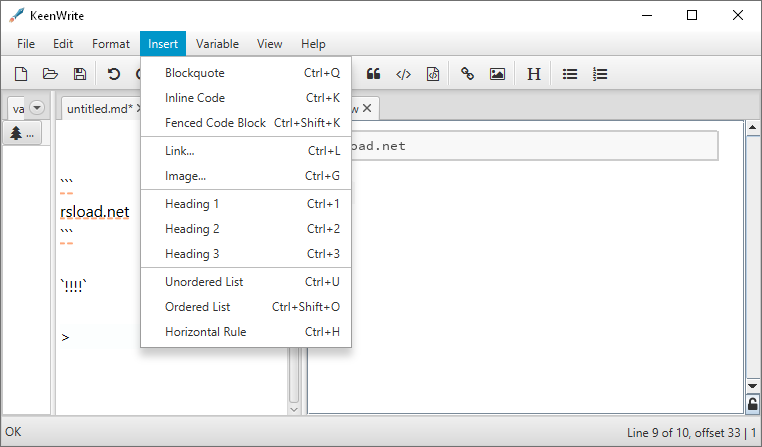Open the Edit menu
This screenshot has width=762, height=447.
tap(63, 44)
